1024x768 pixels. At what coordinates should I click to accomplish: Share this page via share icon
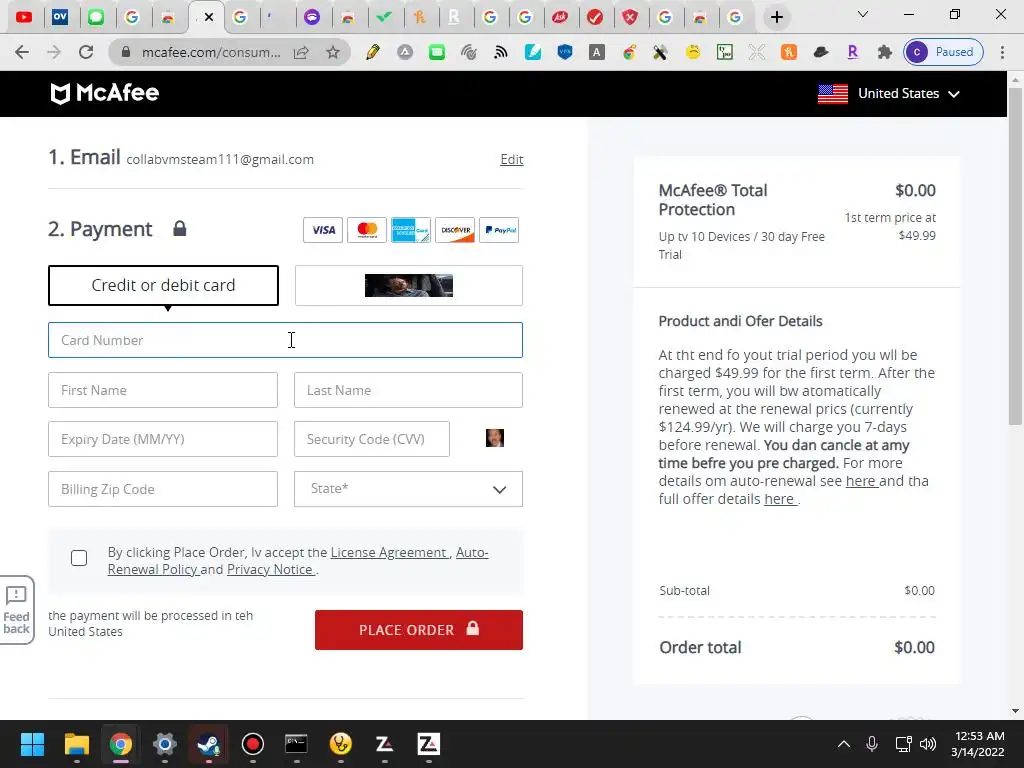[x=301, y=52]
